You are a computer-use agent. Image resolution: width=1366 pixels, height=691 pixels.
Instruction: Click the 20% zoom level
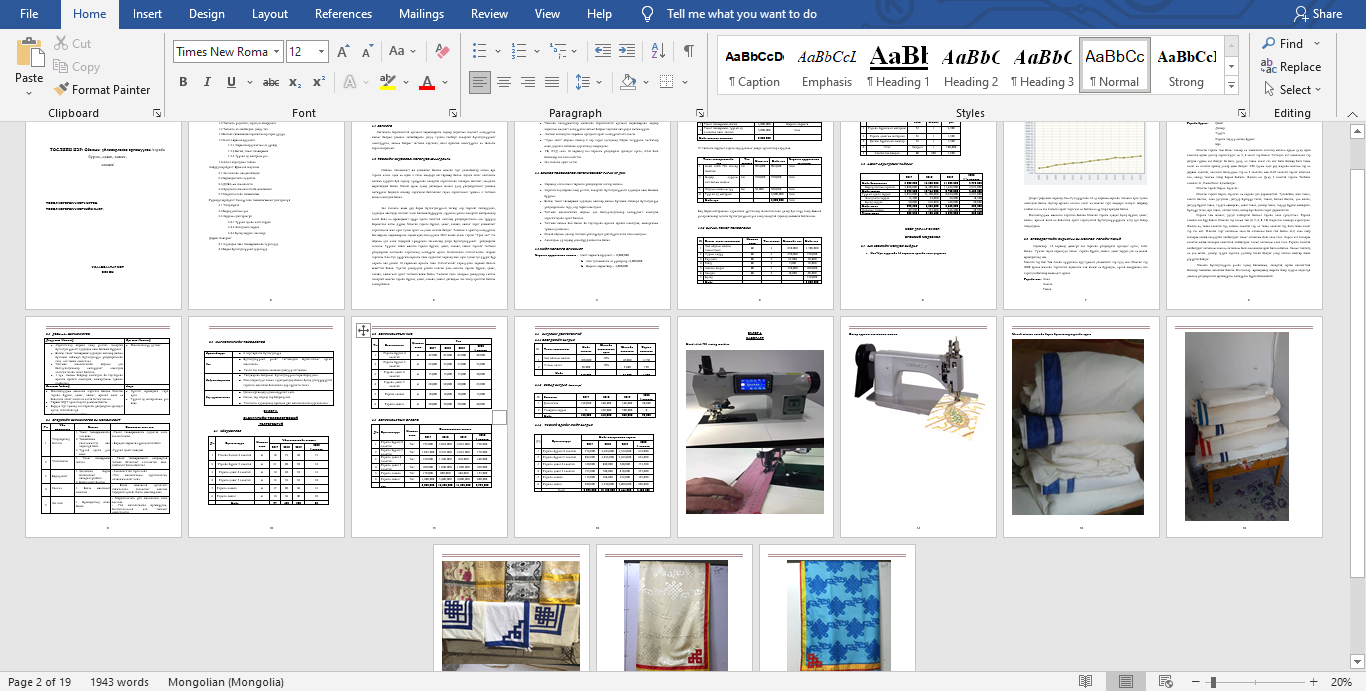tap(1341, 681)
